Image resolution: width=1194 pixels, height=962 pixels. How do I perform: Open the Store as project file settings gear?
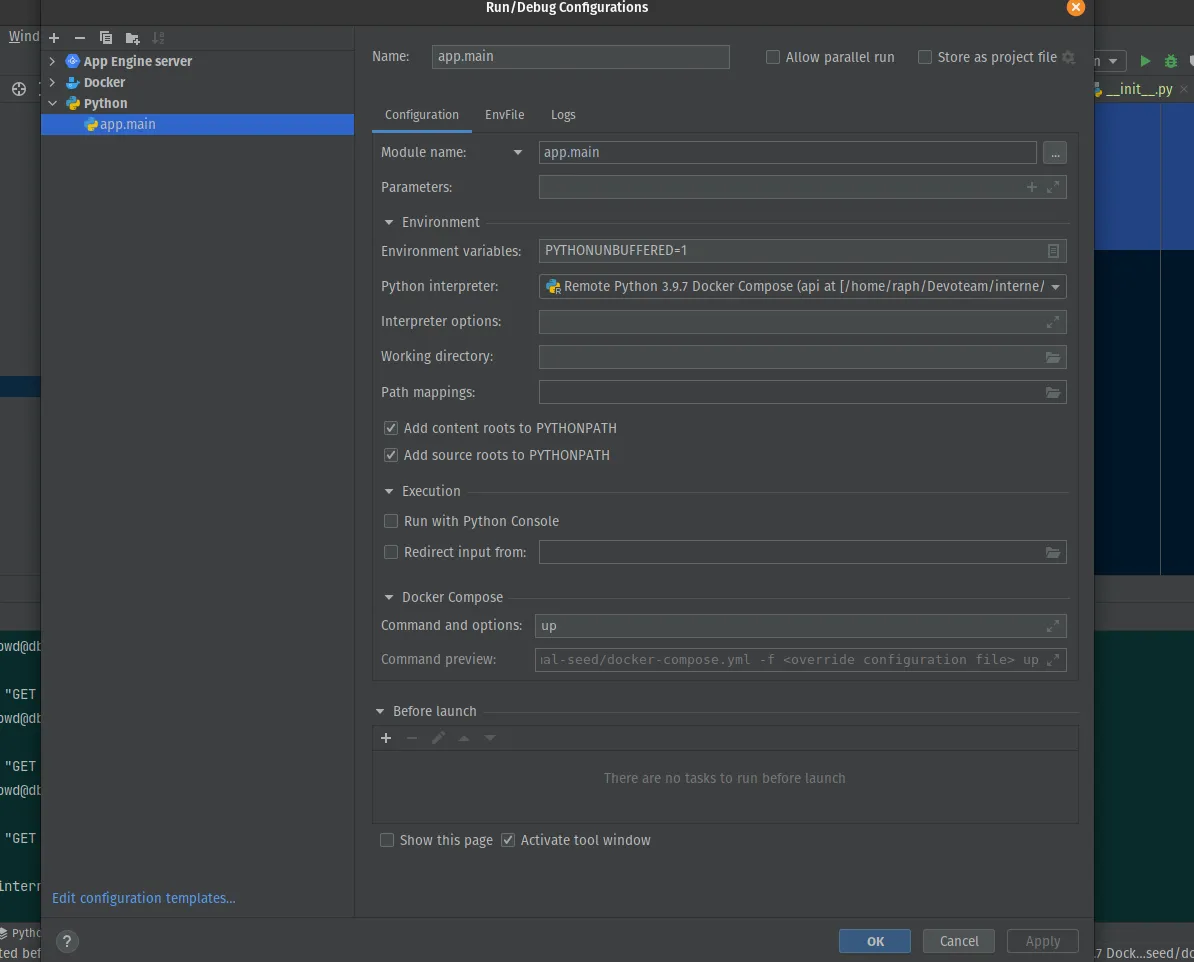(1068, 57)
